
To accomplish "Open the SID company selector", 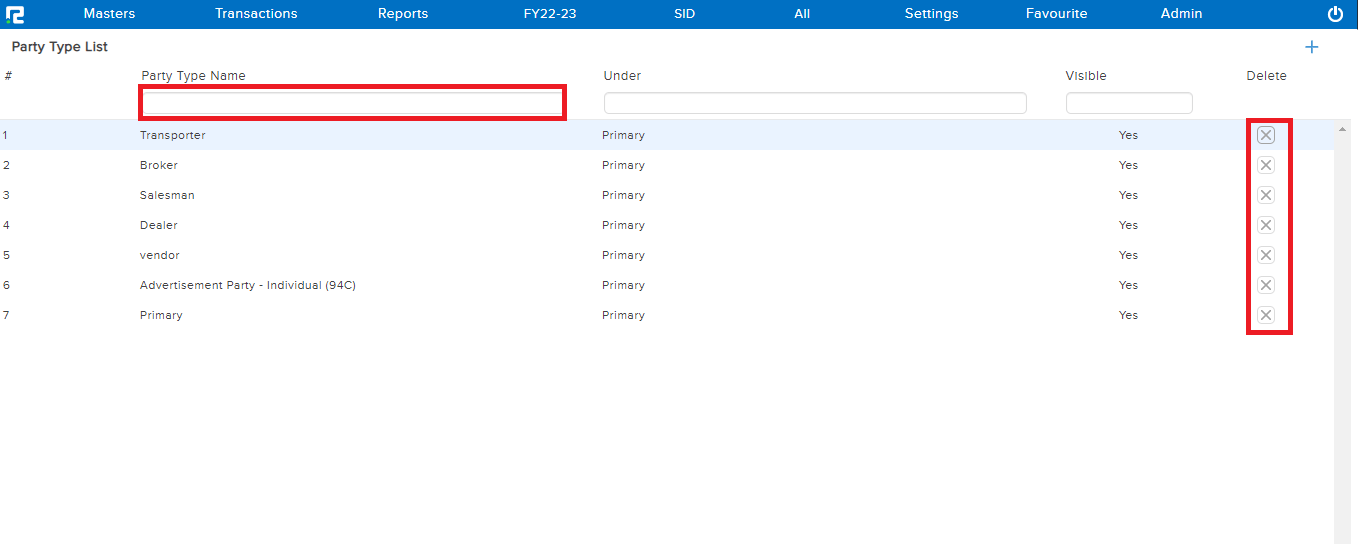I will click(x=684, y=14).
